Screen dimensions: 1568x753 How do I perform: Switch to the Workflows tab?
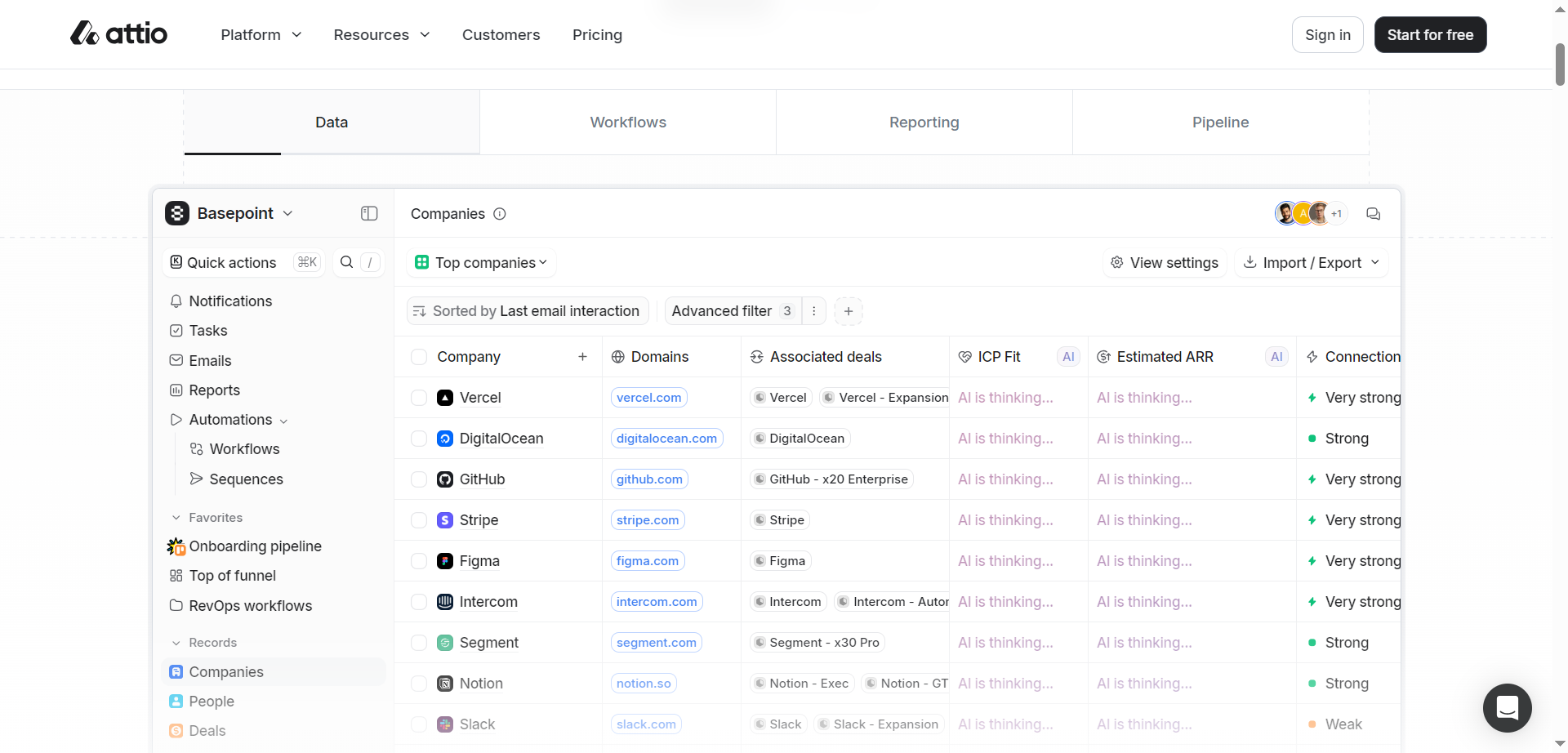[x=627, y=122]
